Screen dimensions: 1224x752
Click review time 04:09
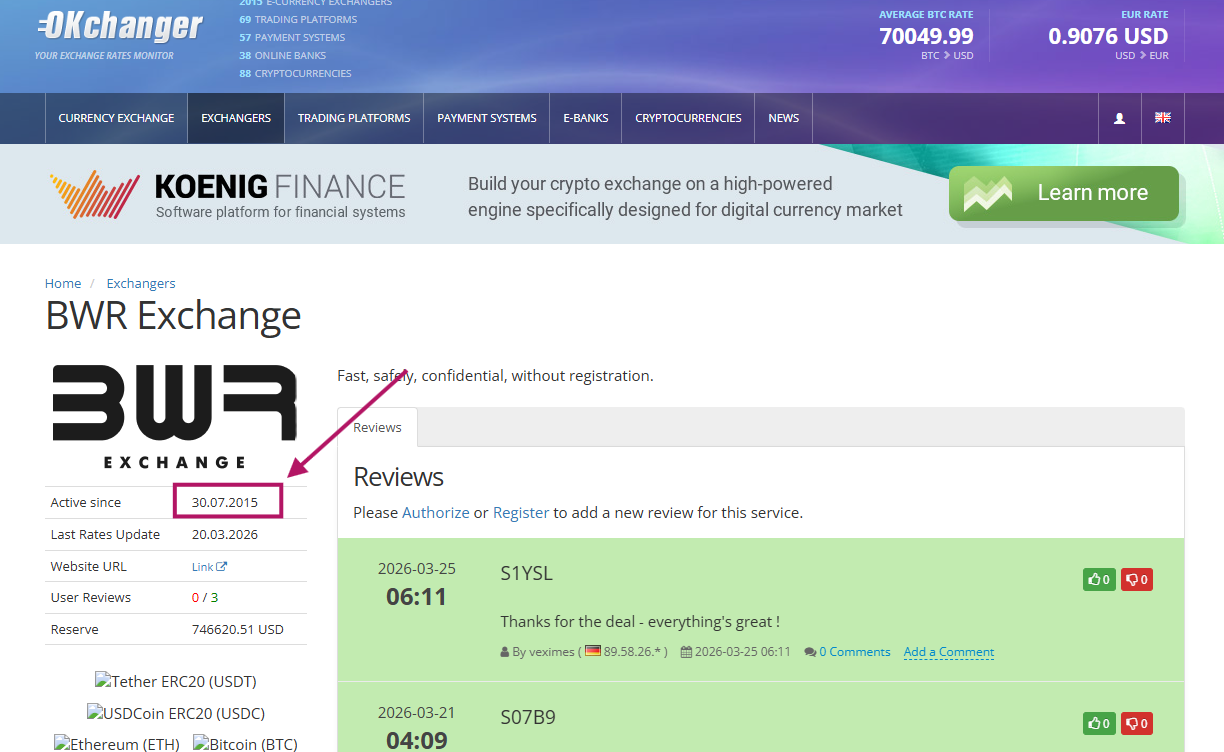click(x=416, y=741)
